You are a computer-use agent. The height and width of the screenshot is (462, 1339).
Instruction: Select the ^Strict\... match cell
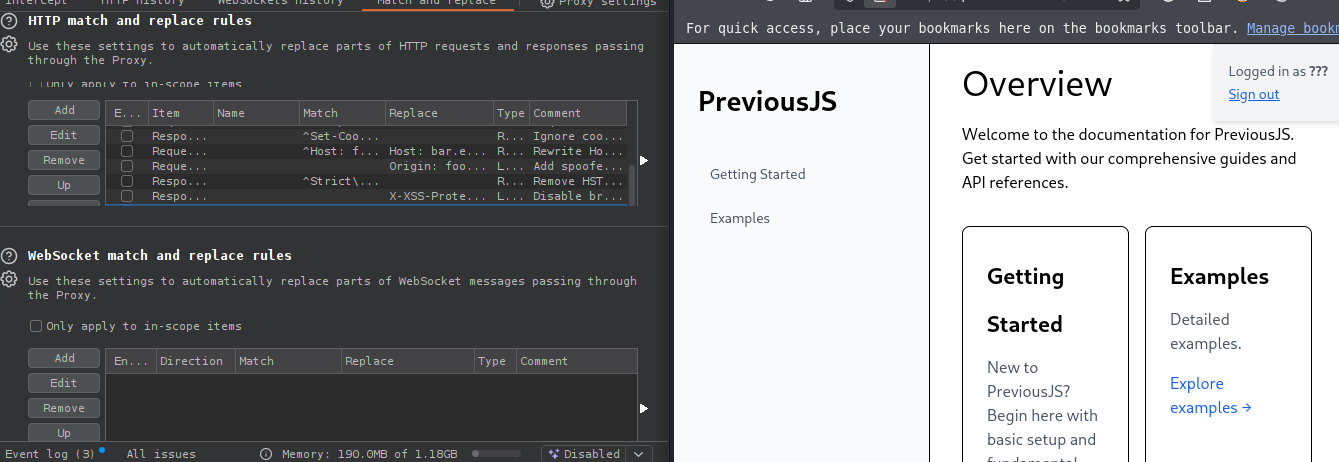(x=342, y=181)
